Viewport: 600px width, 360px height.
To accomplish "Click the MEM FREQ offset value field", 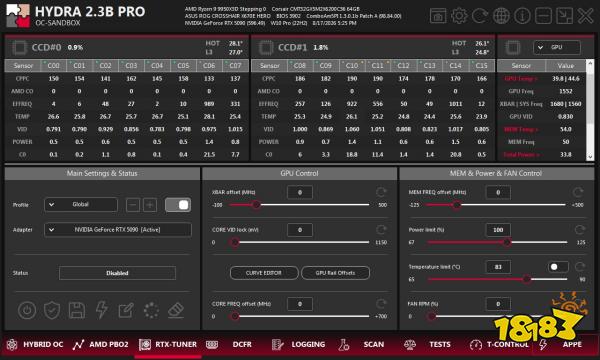I will [x=498, y=192].
